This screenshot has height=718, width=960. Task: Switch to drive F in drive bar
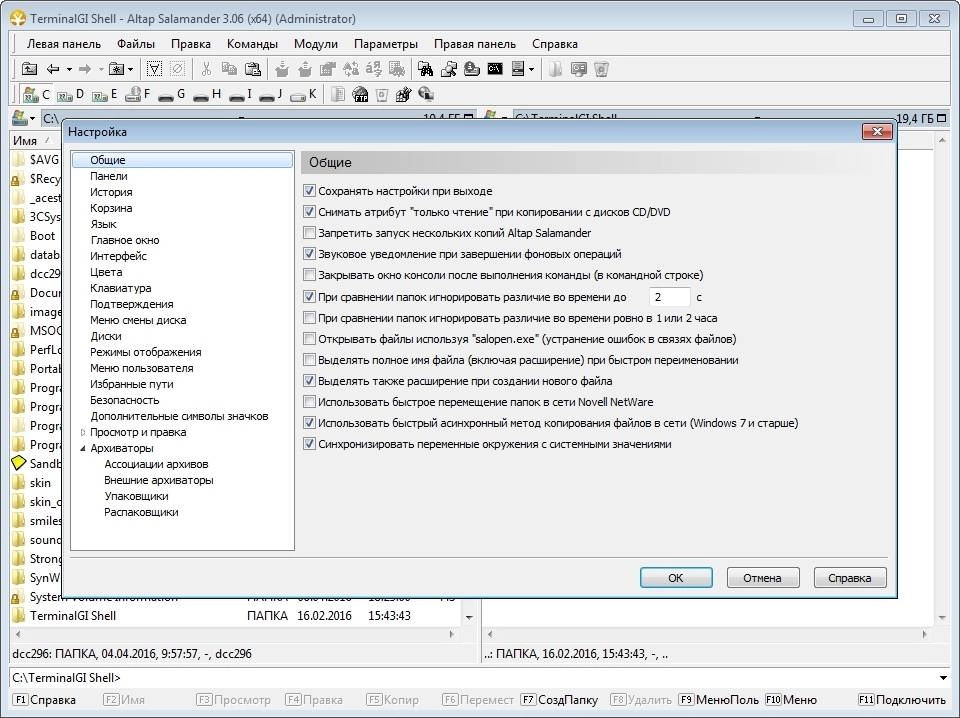pos(138,94)
